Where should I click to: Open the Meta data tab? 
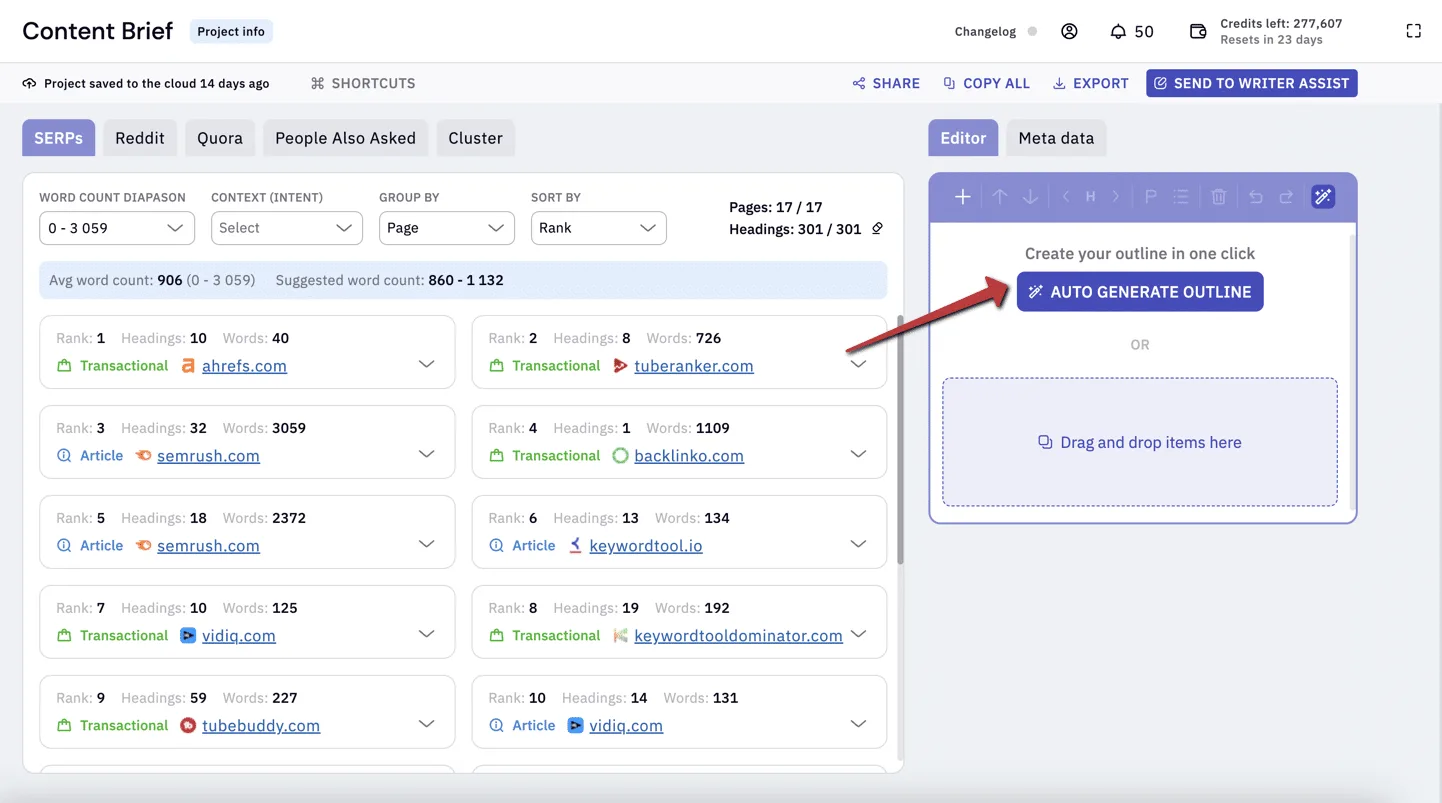coord(1056,138)
